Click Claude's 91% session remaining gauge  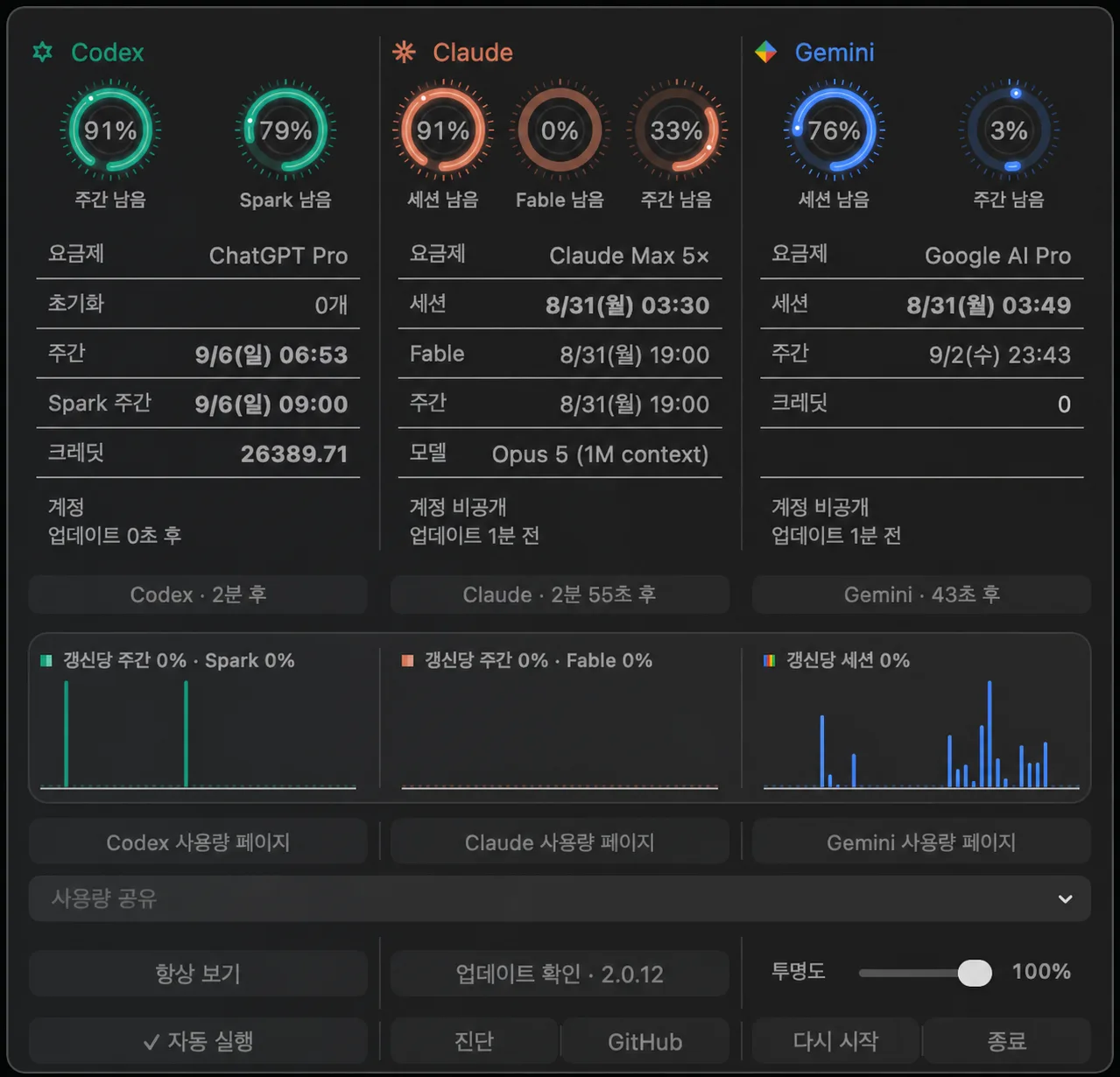tap(443, 130)
